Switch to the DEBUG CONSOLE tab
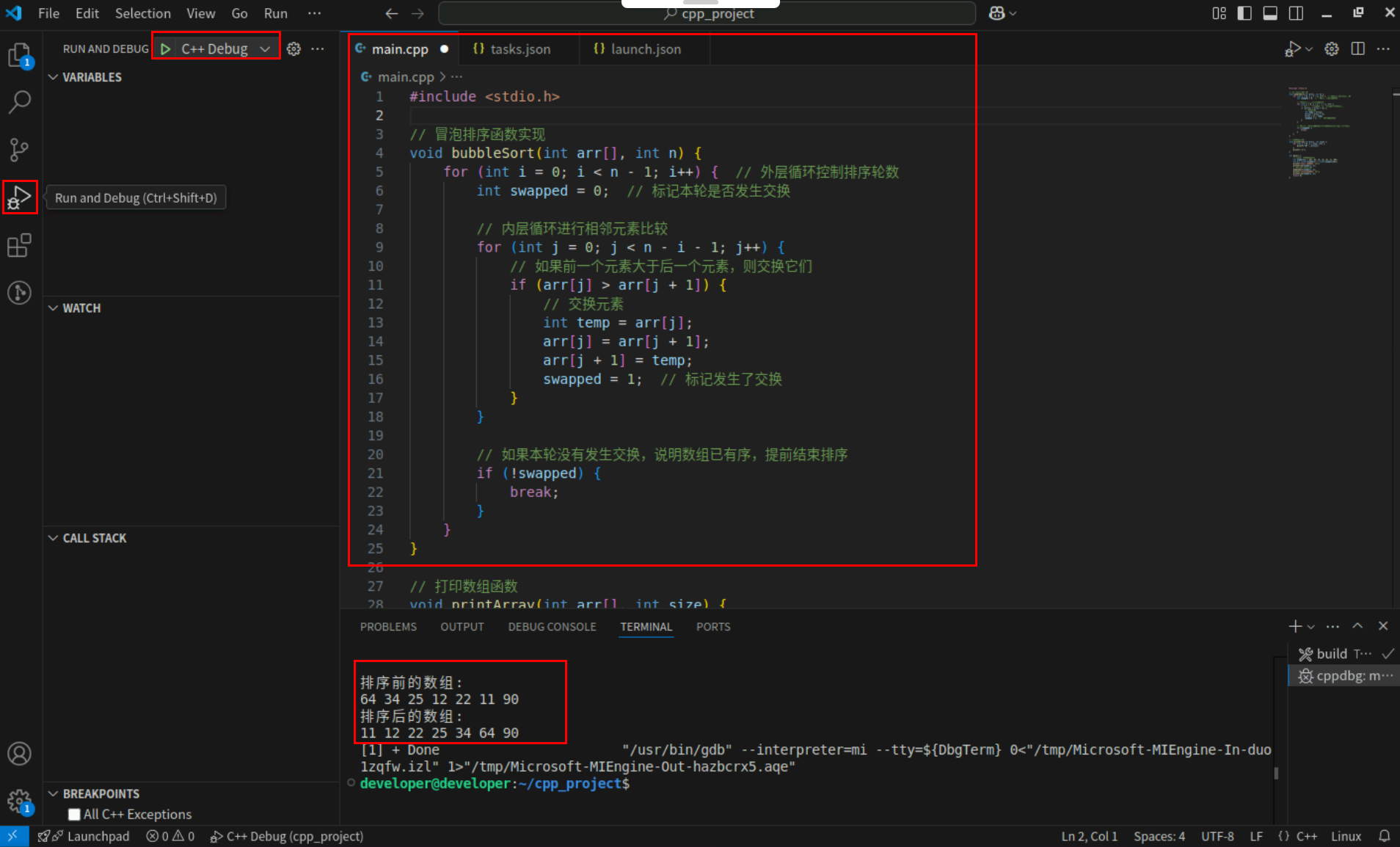The image size is (1400, 847). [552, 627]
